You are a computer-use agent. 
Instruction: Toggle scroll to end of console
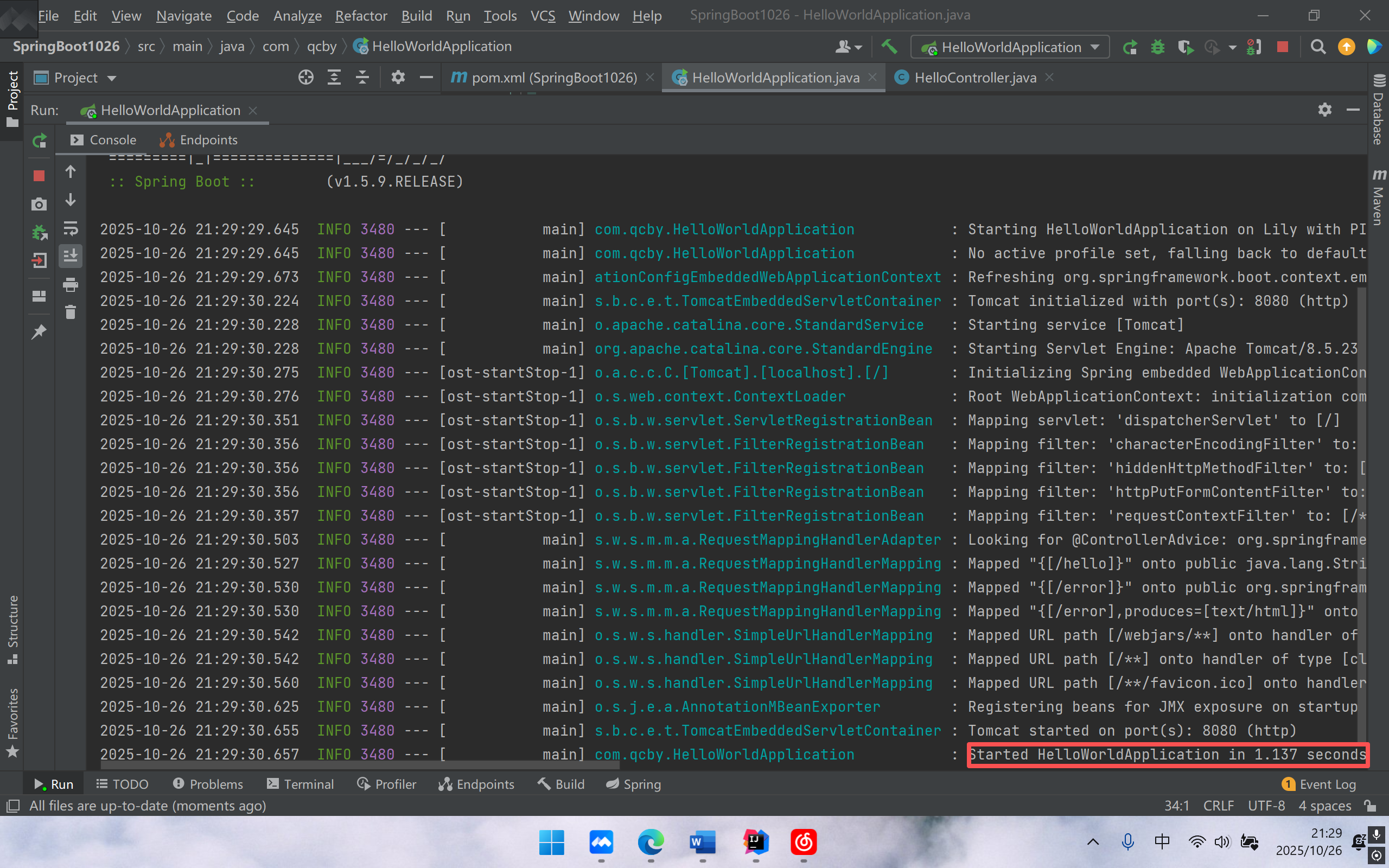[x=71, y=256]
